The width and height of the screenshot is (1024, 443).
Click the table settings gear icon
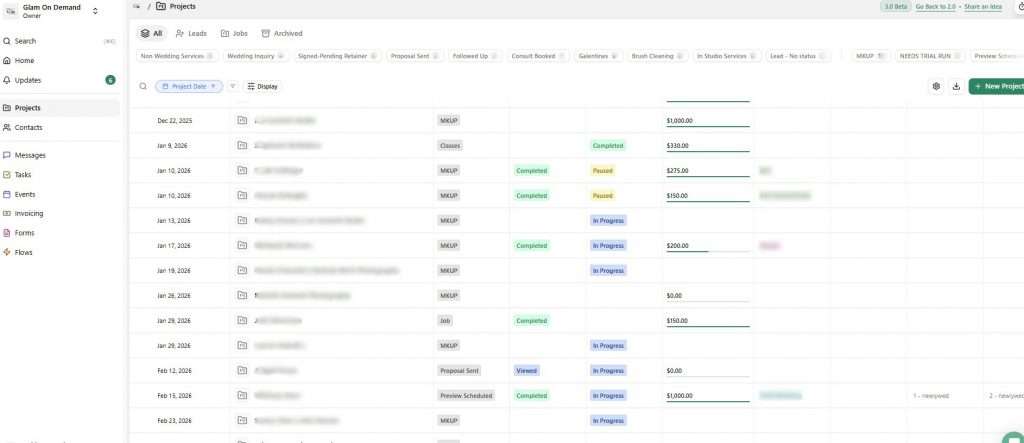click(x=936, y=87)
